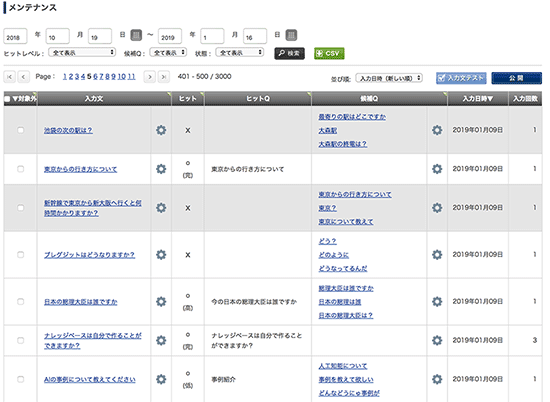Click the ヒット column header
550x402 pixels.
[188, 99]
